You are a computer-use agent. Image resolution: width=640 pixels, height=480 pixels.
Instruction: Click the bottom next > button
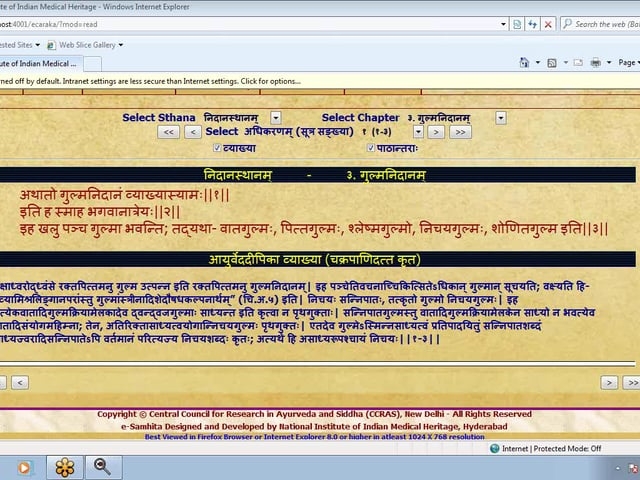(x=609, y=383)
